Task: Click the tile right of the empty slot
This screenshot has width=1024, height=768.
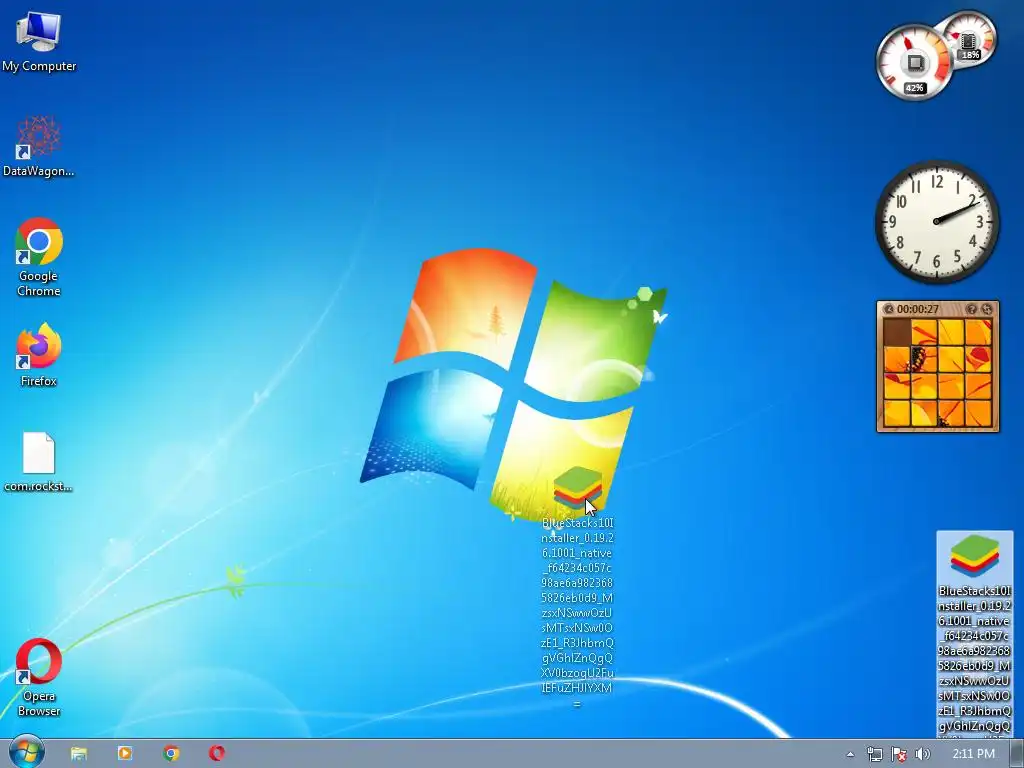Action: (924, 332)
